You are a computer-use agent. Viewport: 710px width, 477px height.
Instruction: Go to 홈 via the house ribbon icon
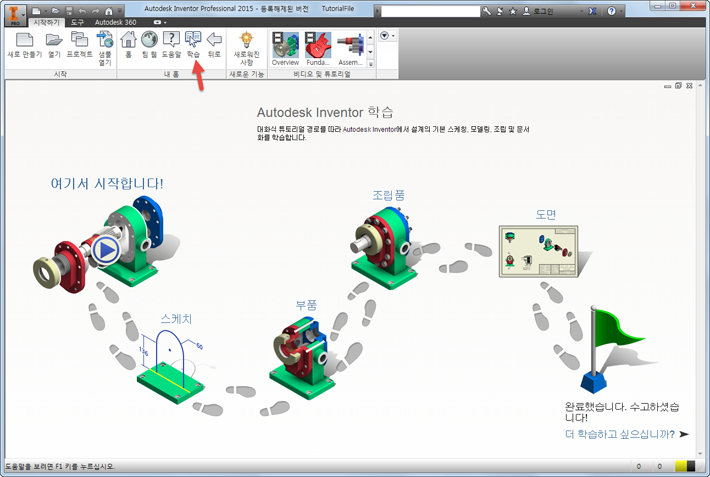(x=129, y=45)
